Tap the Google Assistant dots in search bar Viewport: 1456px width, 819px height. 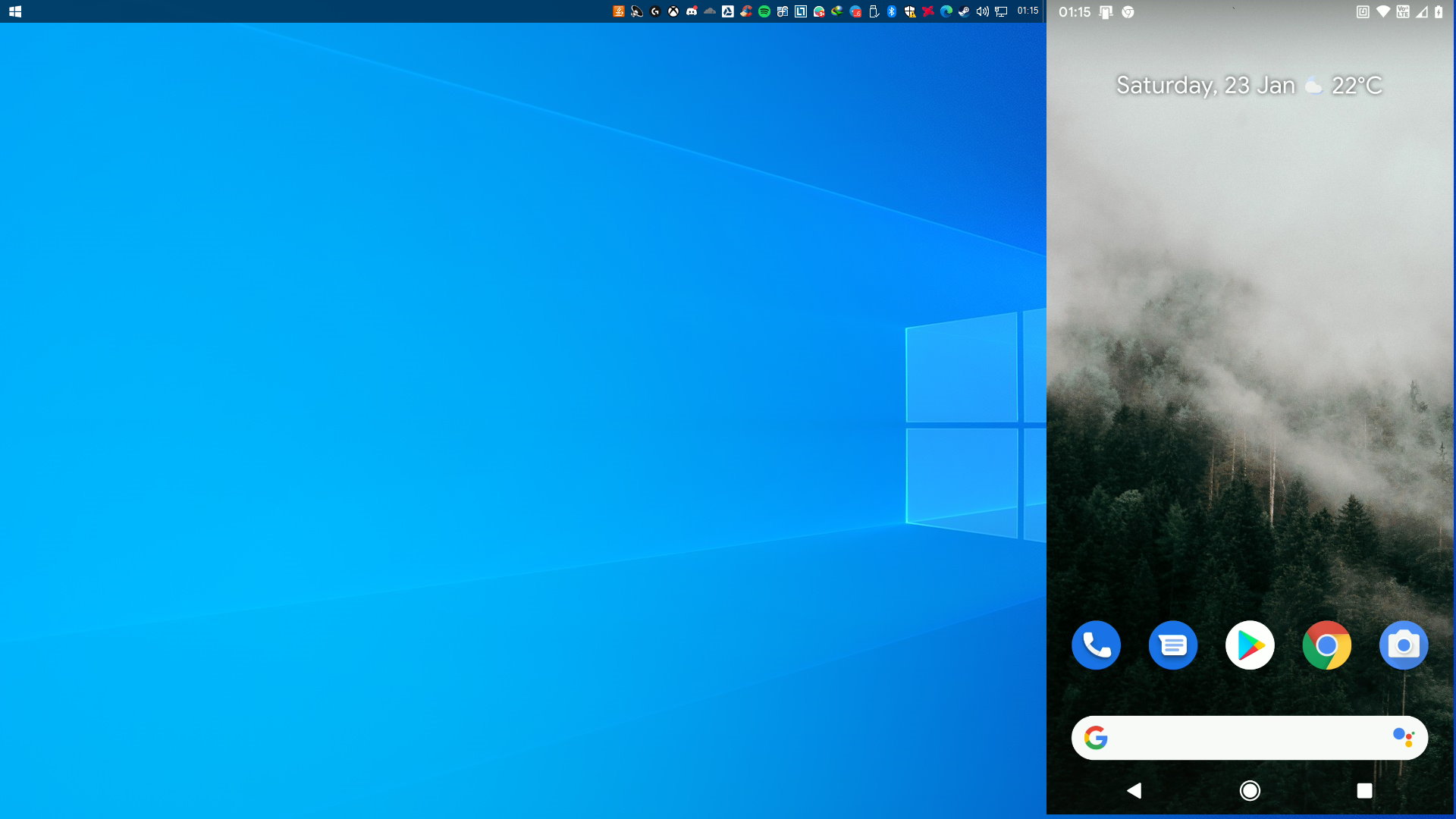pos(1404,737)
